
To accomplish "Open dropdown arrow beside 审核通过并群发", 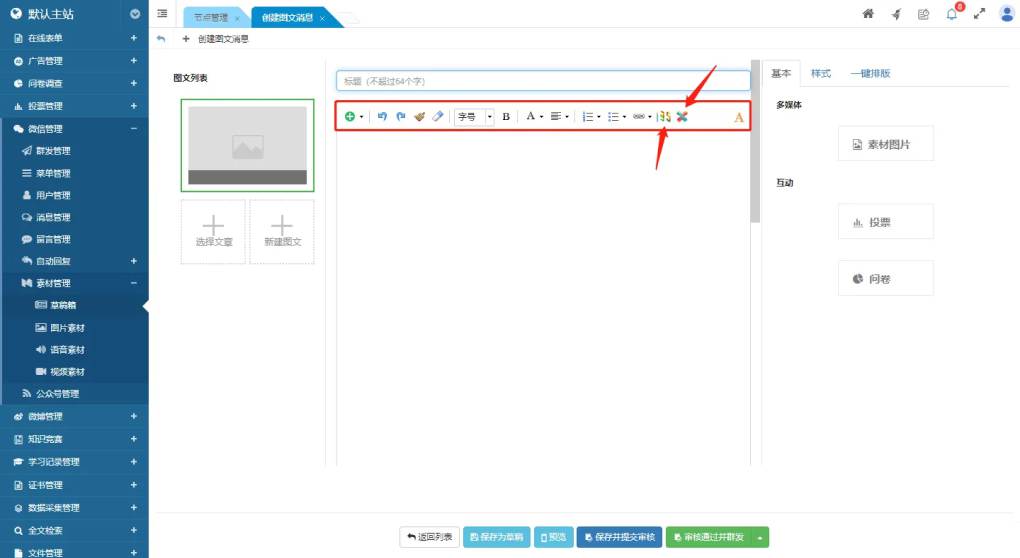I will point(760,538).
